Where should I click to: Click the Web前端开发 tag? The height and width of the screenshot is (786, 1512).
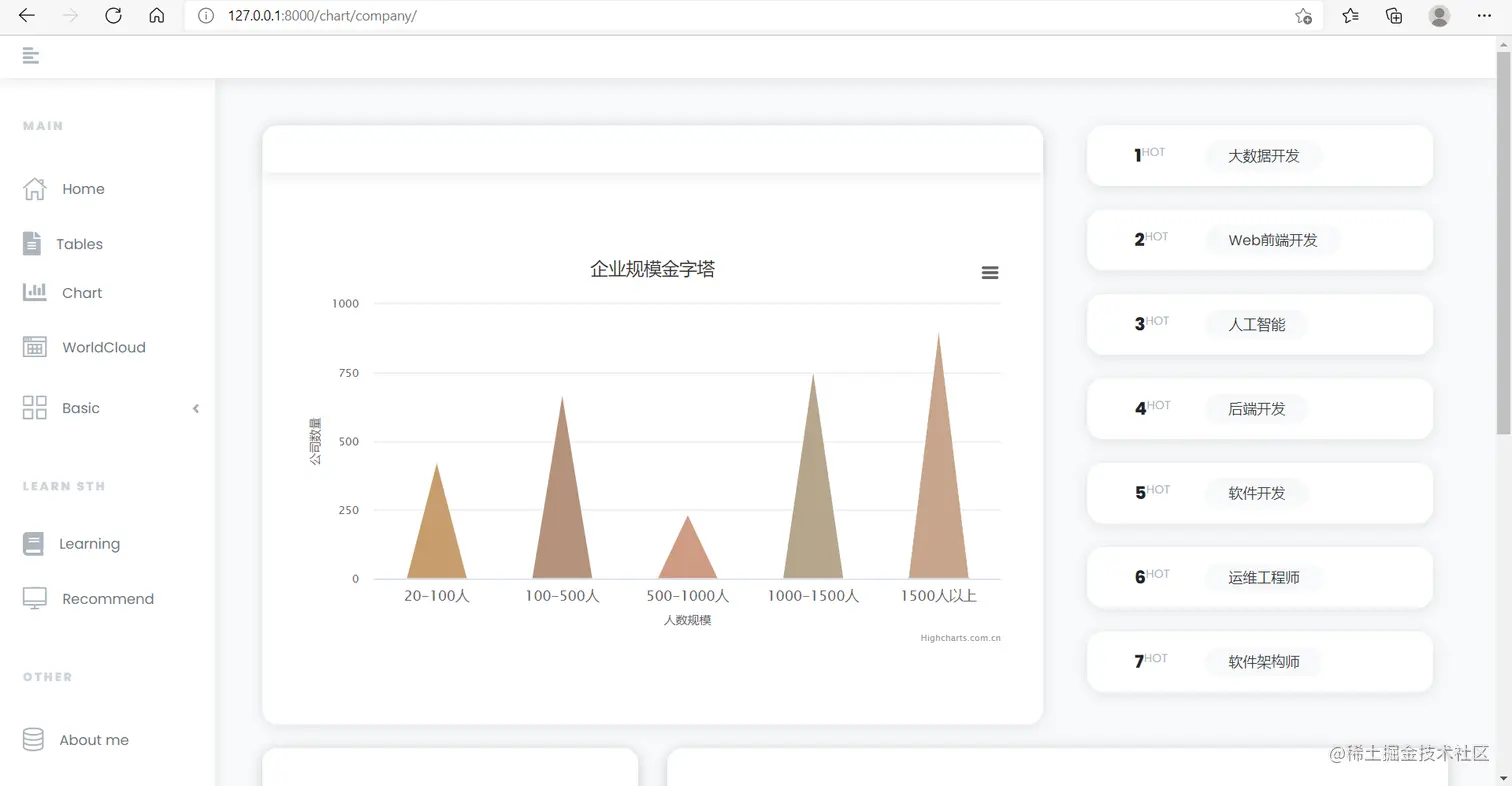coord(1273,240)
